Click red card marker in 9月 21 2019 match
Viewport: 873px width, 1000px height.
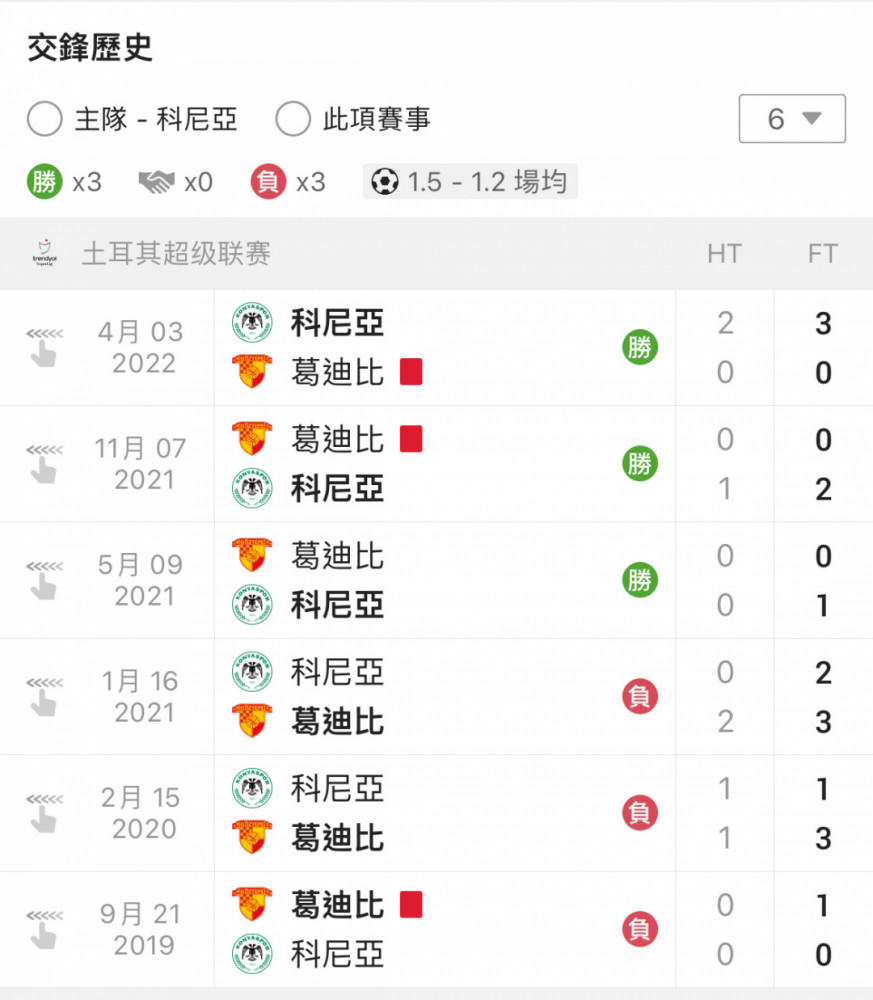click(x=411, y=905)
